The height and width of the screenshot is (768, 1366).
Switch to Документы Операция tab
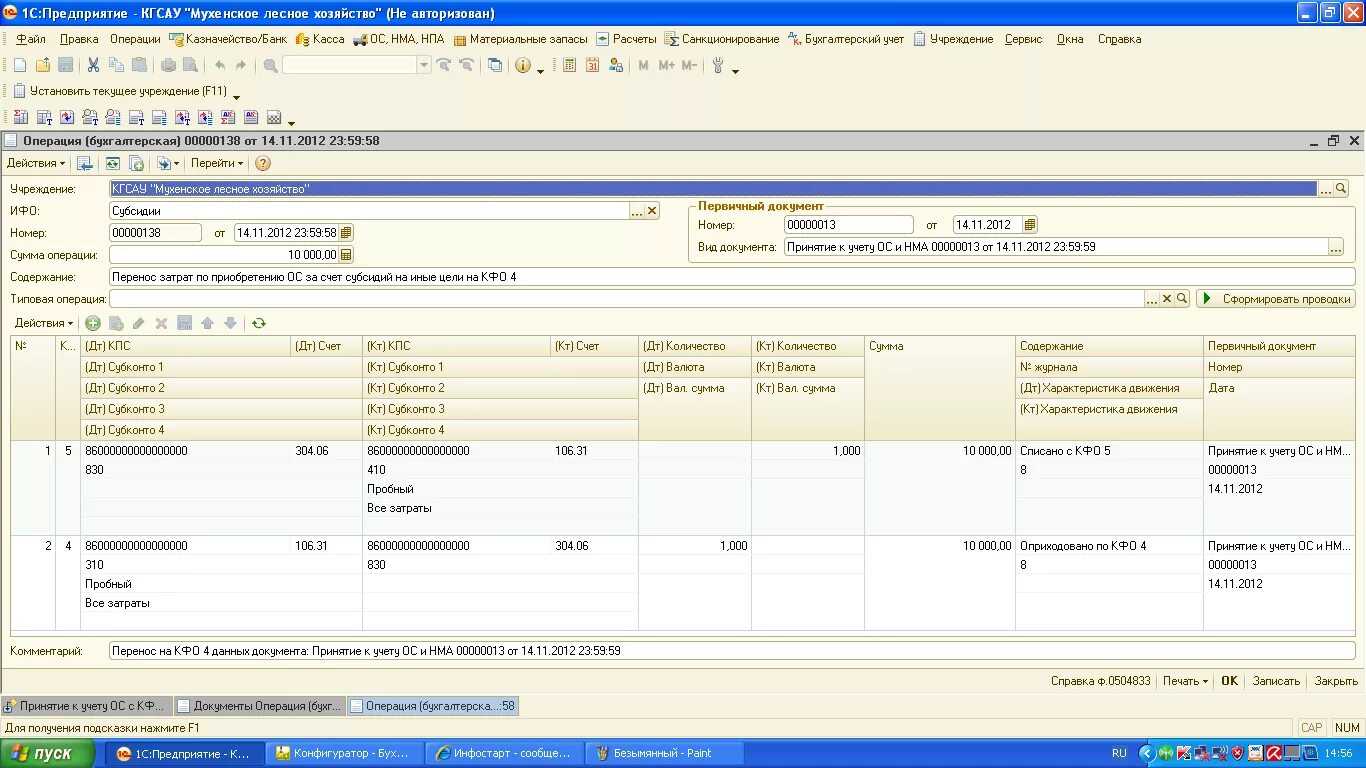pyautogui.click(x=261, y=706)
